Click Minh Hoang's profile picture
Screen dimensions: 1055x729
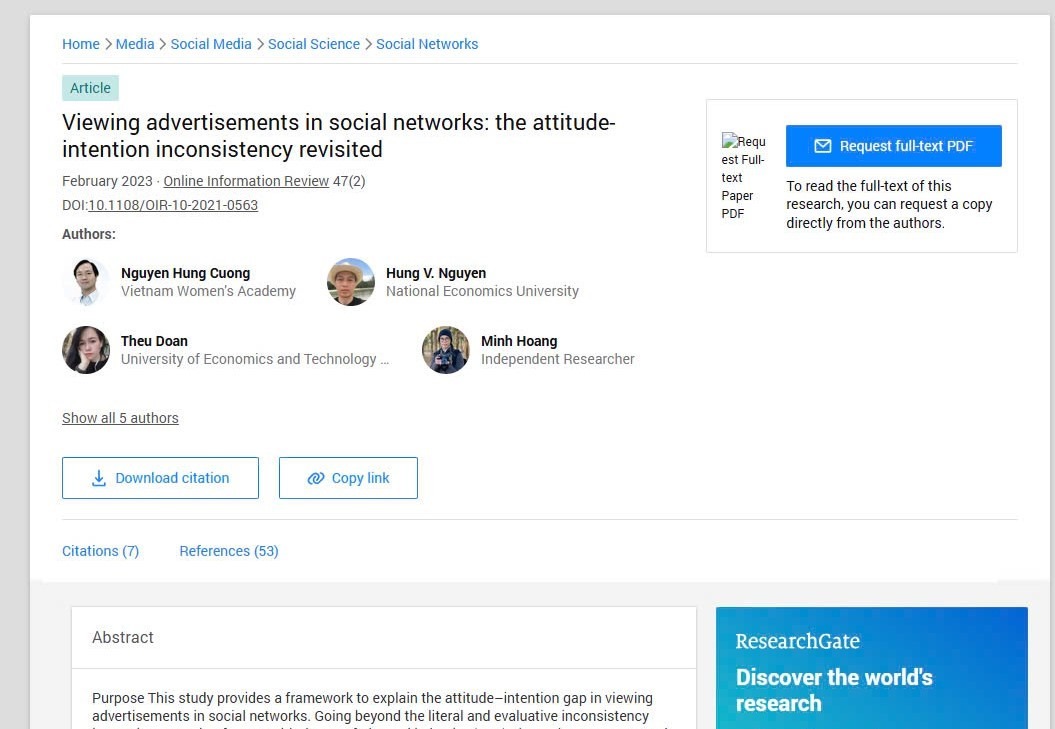pos(446,350)
